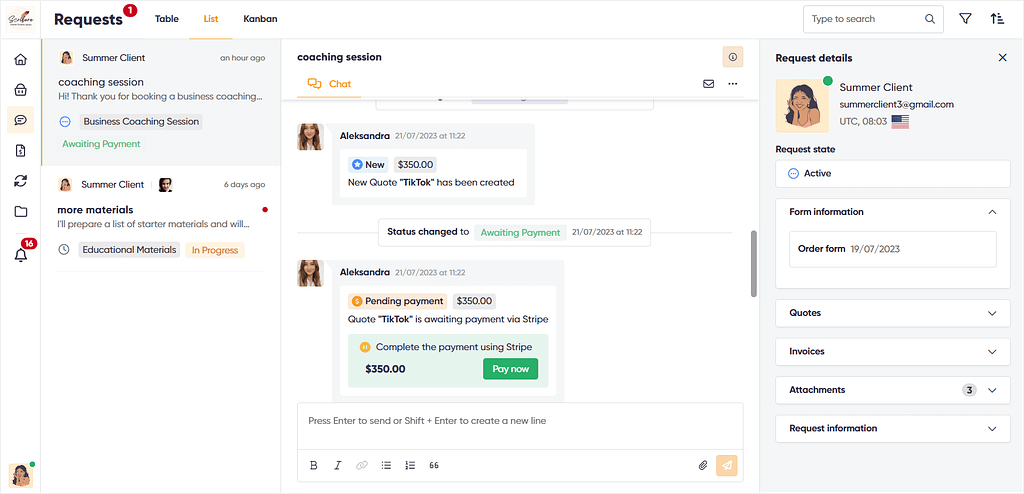
Task: Insert a numbered list in editor
Action: coord(410,465)
